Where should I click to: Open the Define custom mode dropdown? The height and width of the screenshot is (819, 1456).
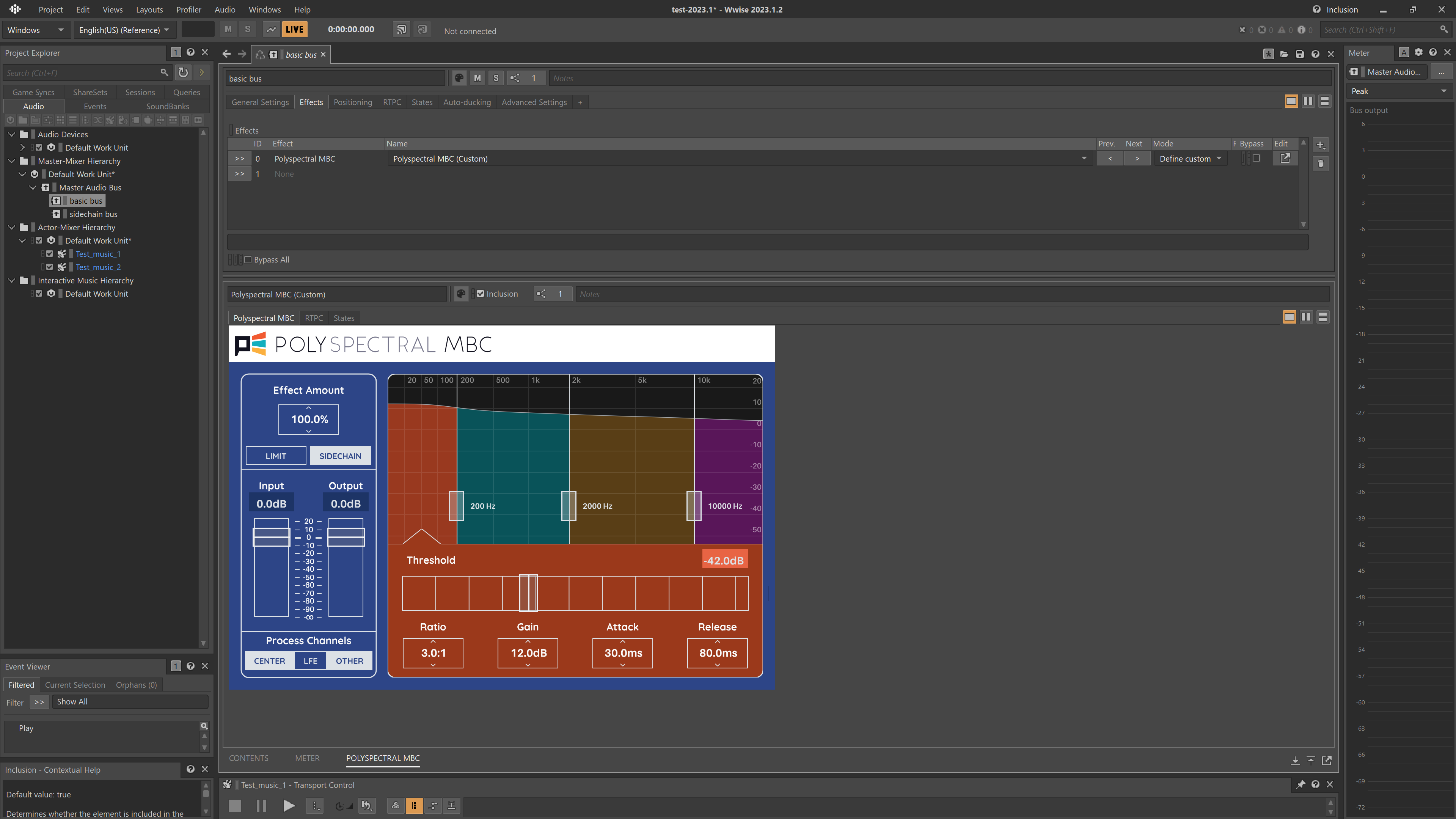[x=1190, y=158]
